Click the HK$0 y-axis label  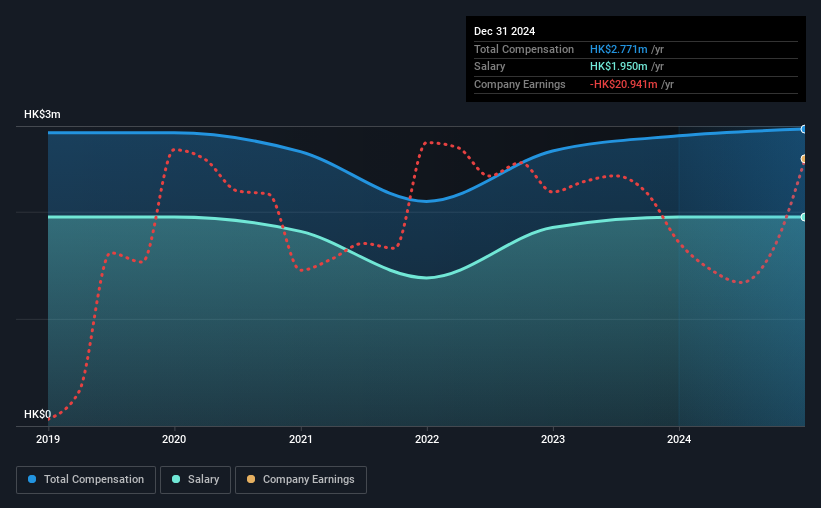[38, 414]
